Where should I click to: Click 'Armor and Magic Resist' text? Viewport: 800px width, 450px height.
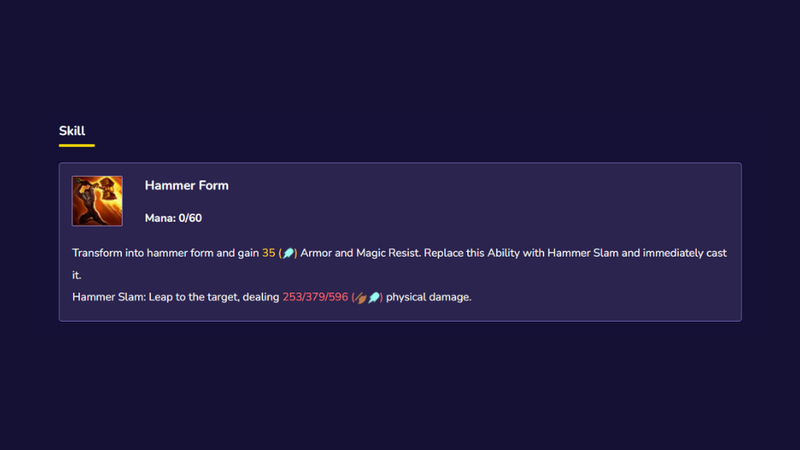tap(360, 253)
